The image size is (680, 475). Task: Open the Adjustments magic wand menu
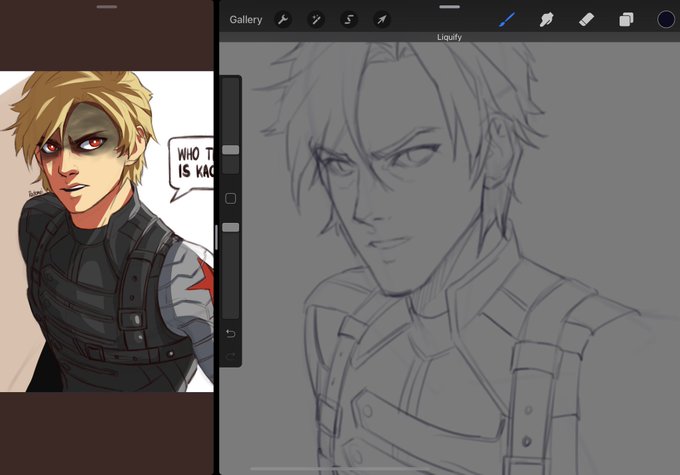316,20
